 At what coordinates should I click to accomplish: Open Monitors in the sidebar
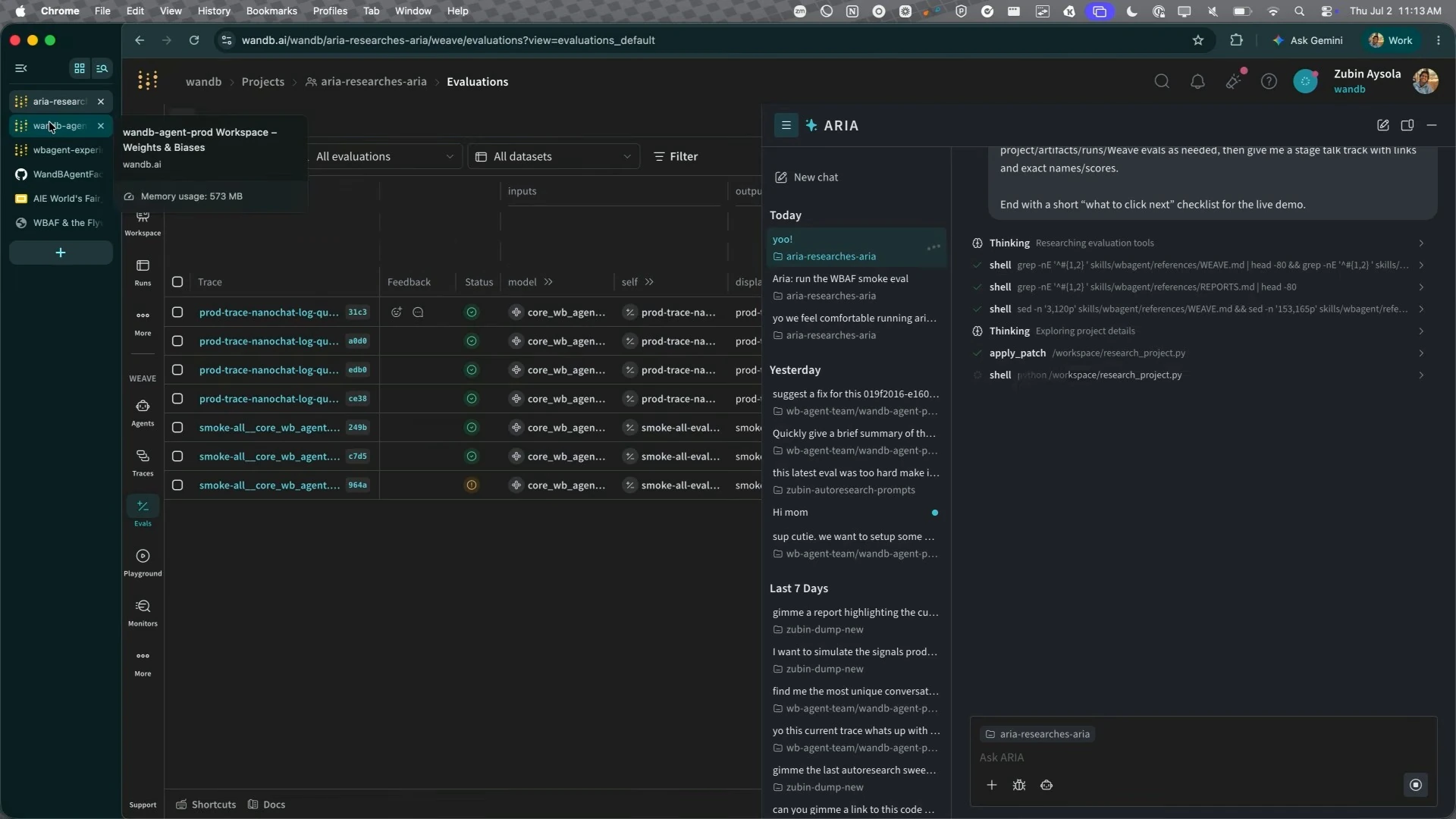143,613
